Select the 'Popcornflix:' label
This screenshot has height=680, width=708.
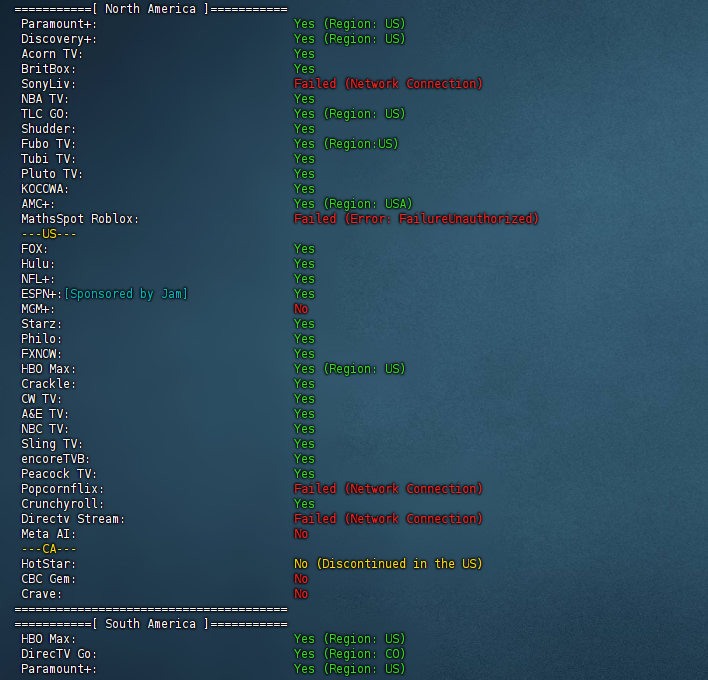62,489
